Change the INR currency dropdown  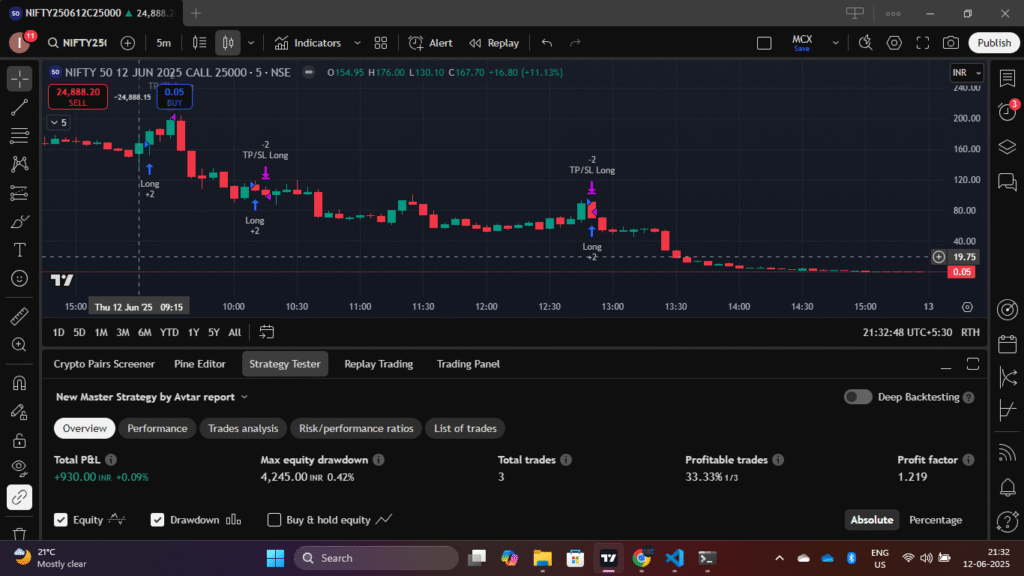[967, 72]
